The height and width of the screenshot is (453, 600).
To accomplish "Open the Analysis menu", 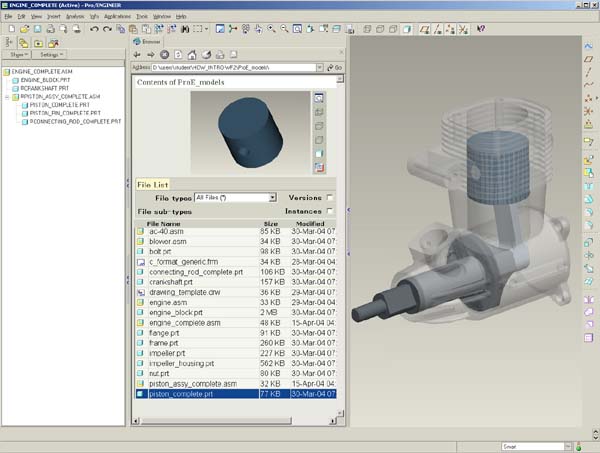I will tap(74, 17).
